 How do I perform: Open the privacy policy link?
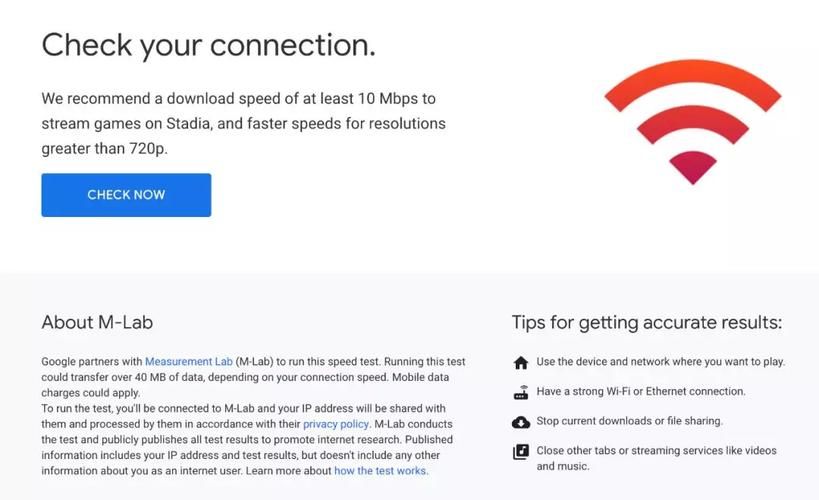(335, 424)
